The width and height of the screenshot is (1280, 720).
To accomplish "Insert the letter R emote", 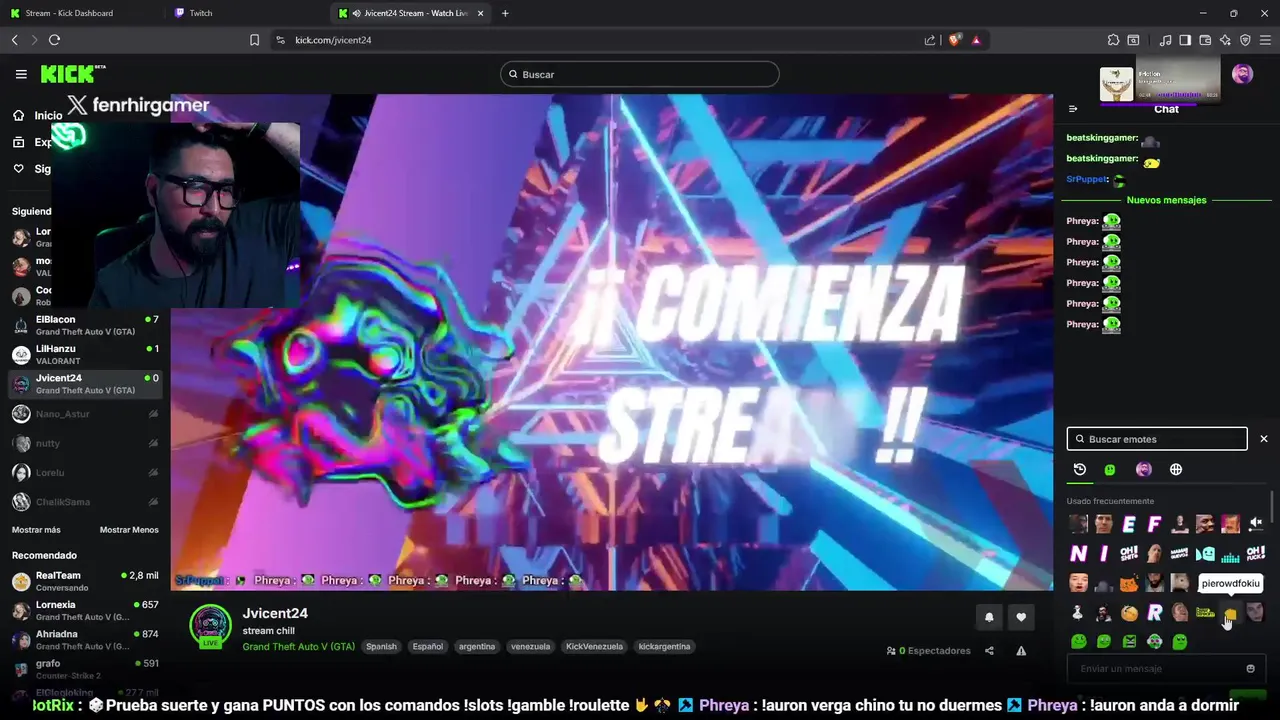I will [x=1154, y=613].
